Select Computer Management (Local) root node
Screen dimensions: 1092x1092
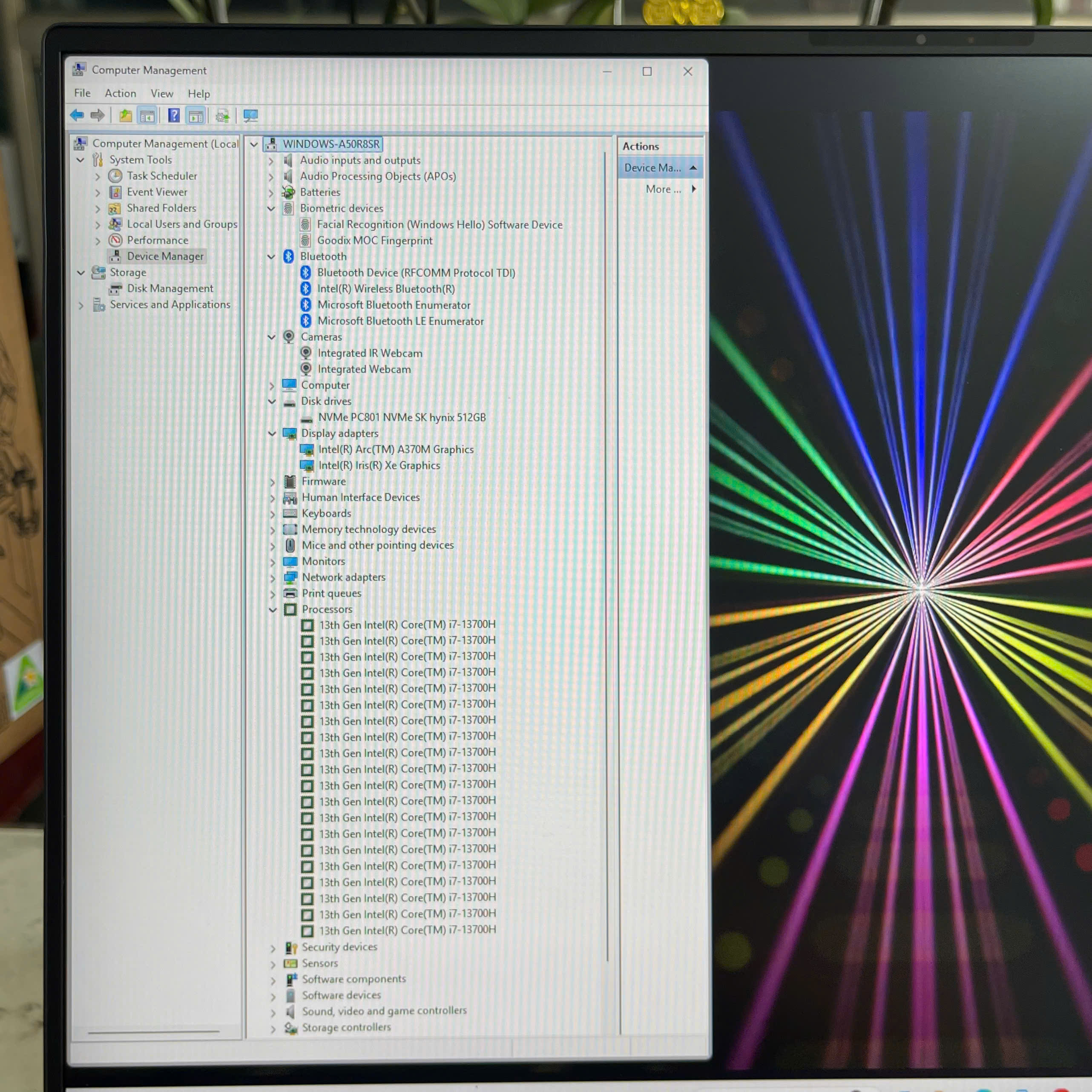coord(166,144)
